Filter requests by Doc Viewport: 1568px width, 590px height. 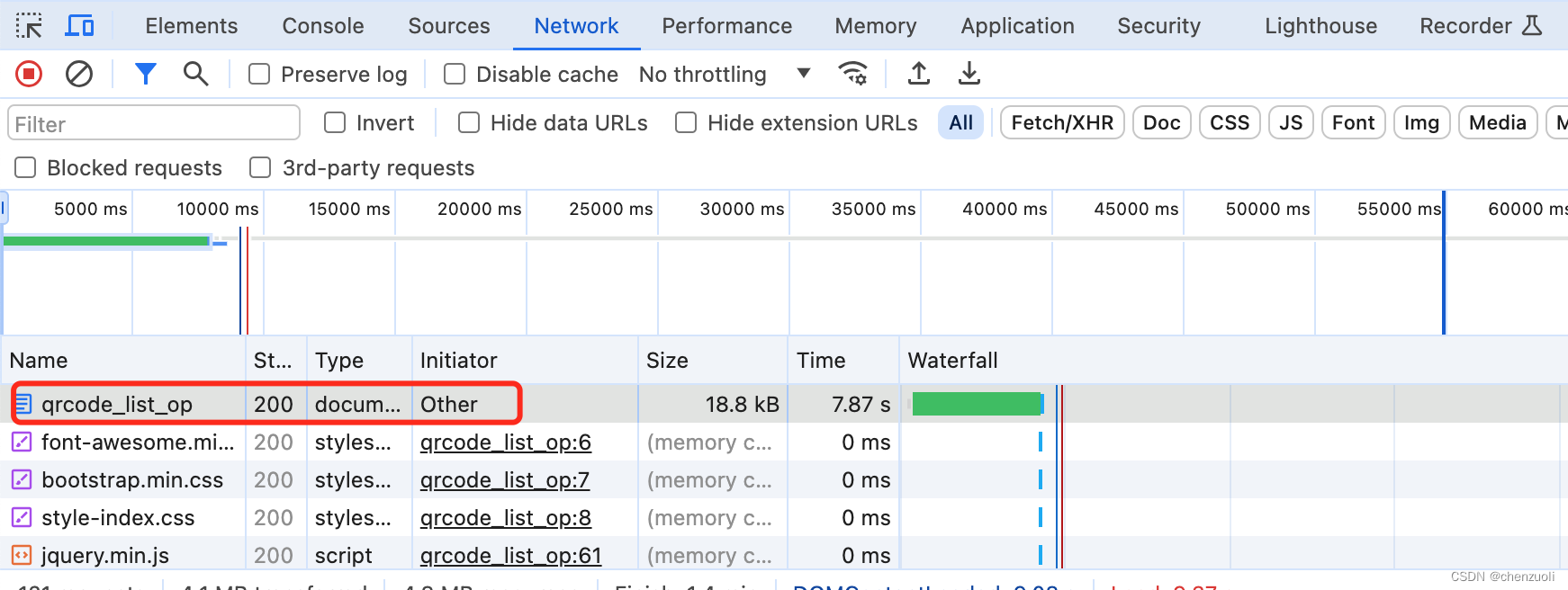(1162, 122)
